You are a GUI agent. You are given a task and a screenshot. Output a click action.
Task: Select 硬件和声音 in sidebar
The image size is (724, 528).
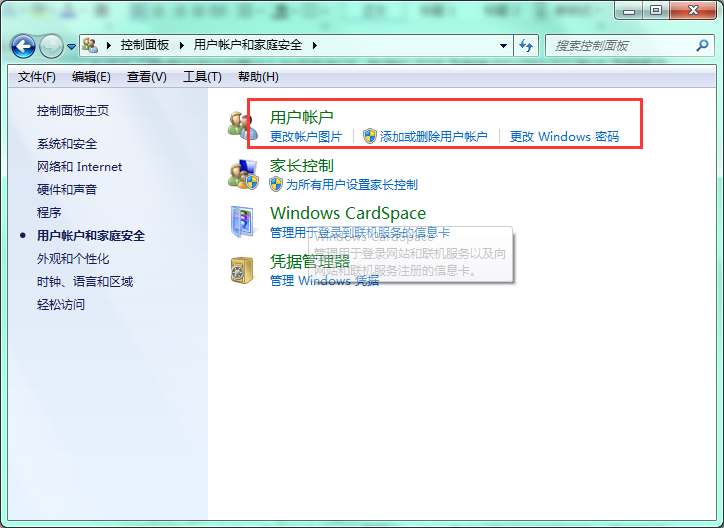coord(67,190)
